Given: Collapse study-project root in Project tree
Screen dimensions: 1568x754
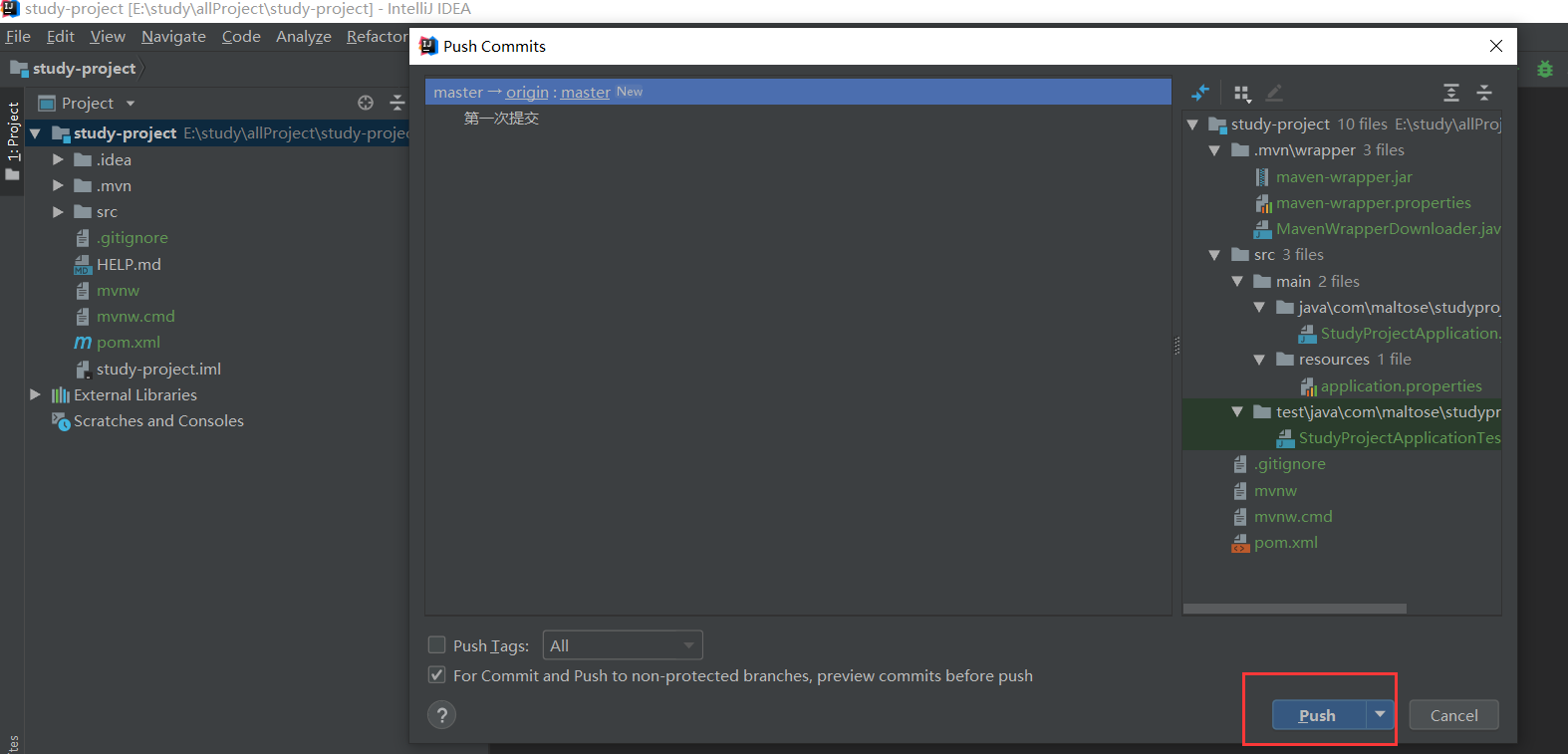Looking at the screenshot, I should point(35,133).
